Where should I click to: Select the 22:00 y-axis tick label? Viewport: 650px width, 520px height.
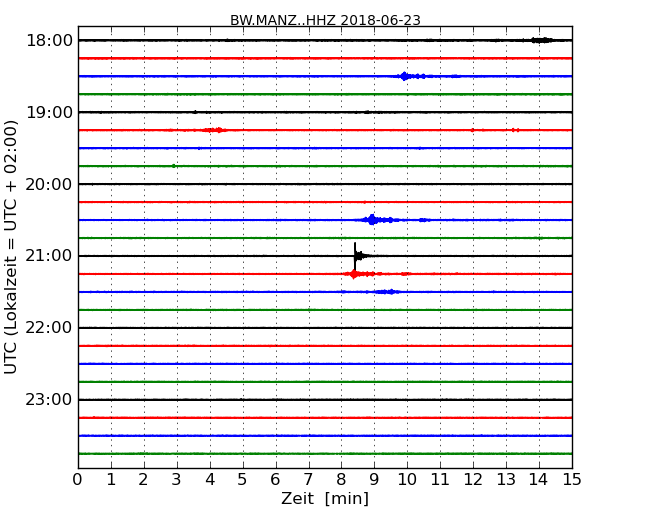[48, 328]
